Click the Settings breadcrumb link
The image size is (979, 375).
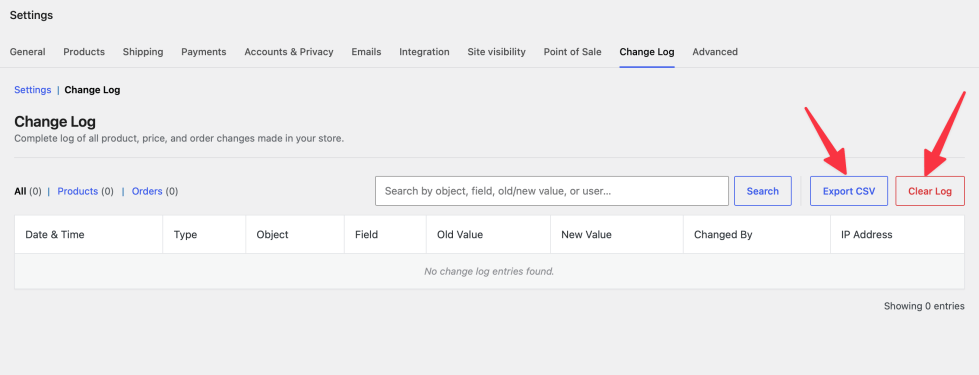(32, 90)
